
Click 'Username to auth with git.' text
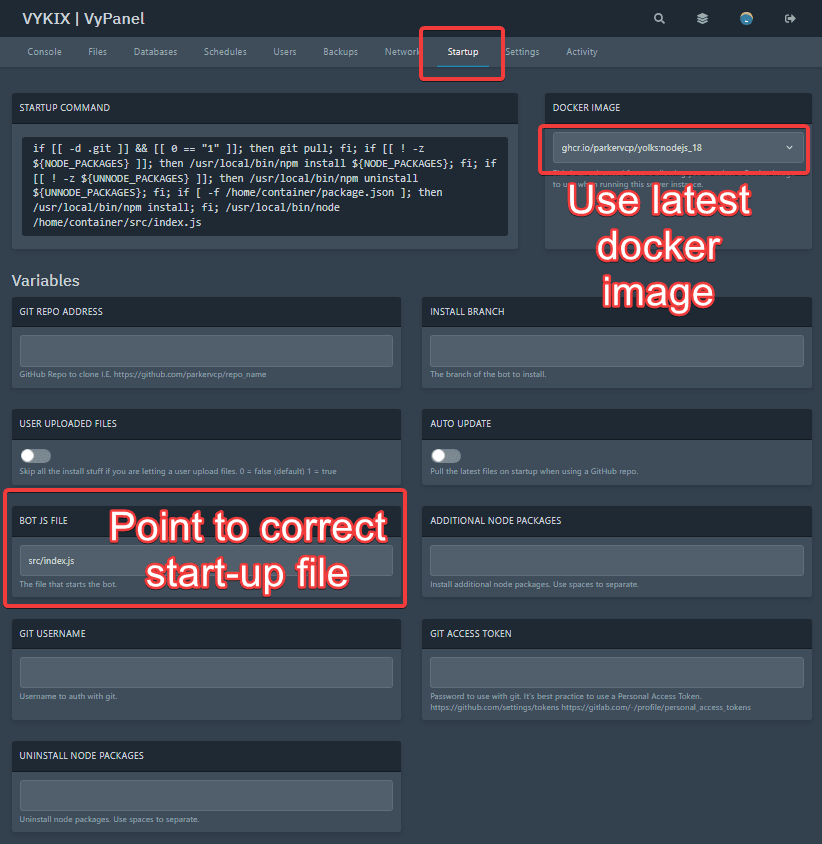(x=68, y=696)
